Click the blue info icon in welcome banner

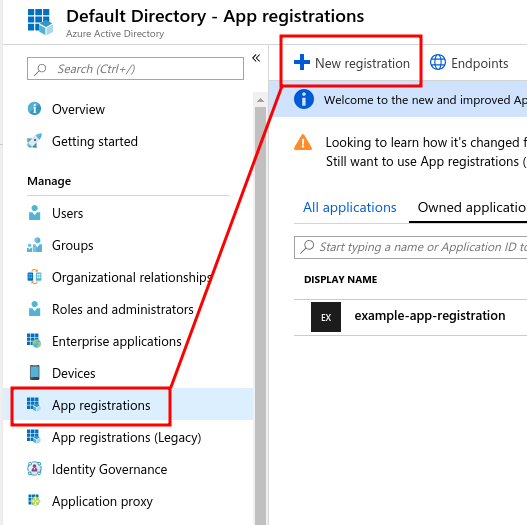tap(304, 99)
